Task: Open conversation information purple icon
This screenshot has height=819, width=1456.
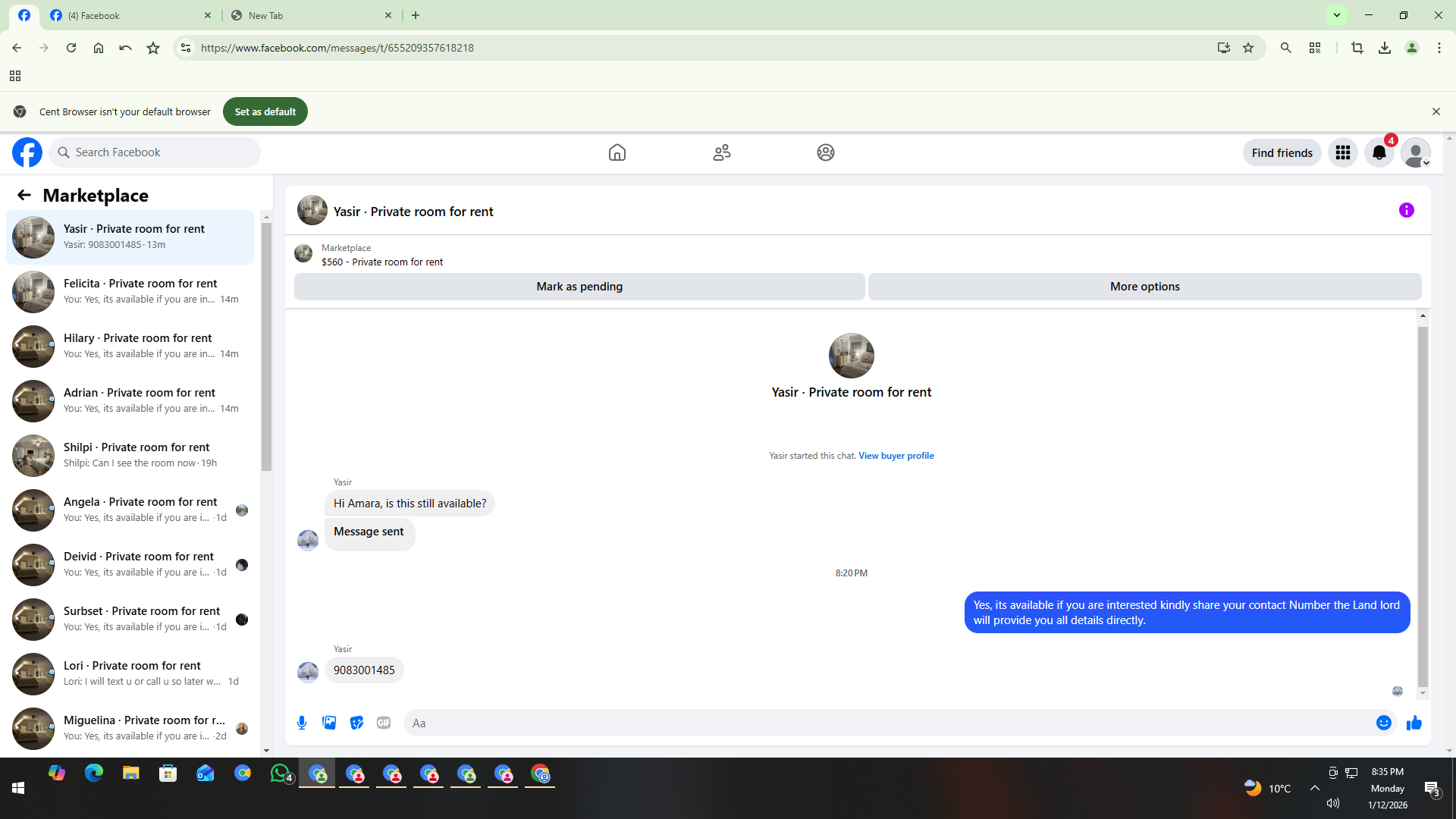Action: coord(1406,210)
